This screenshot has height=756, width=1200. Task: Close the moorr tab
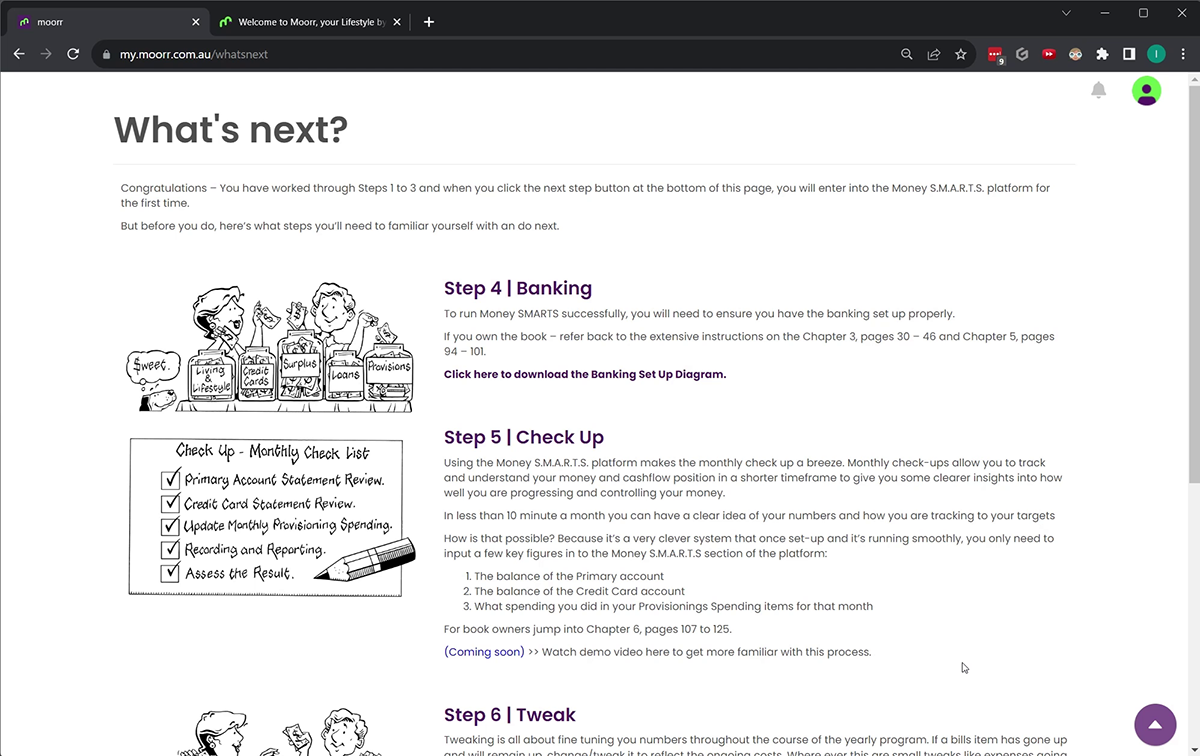[x=195, y=21]
